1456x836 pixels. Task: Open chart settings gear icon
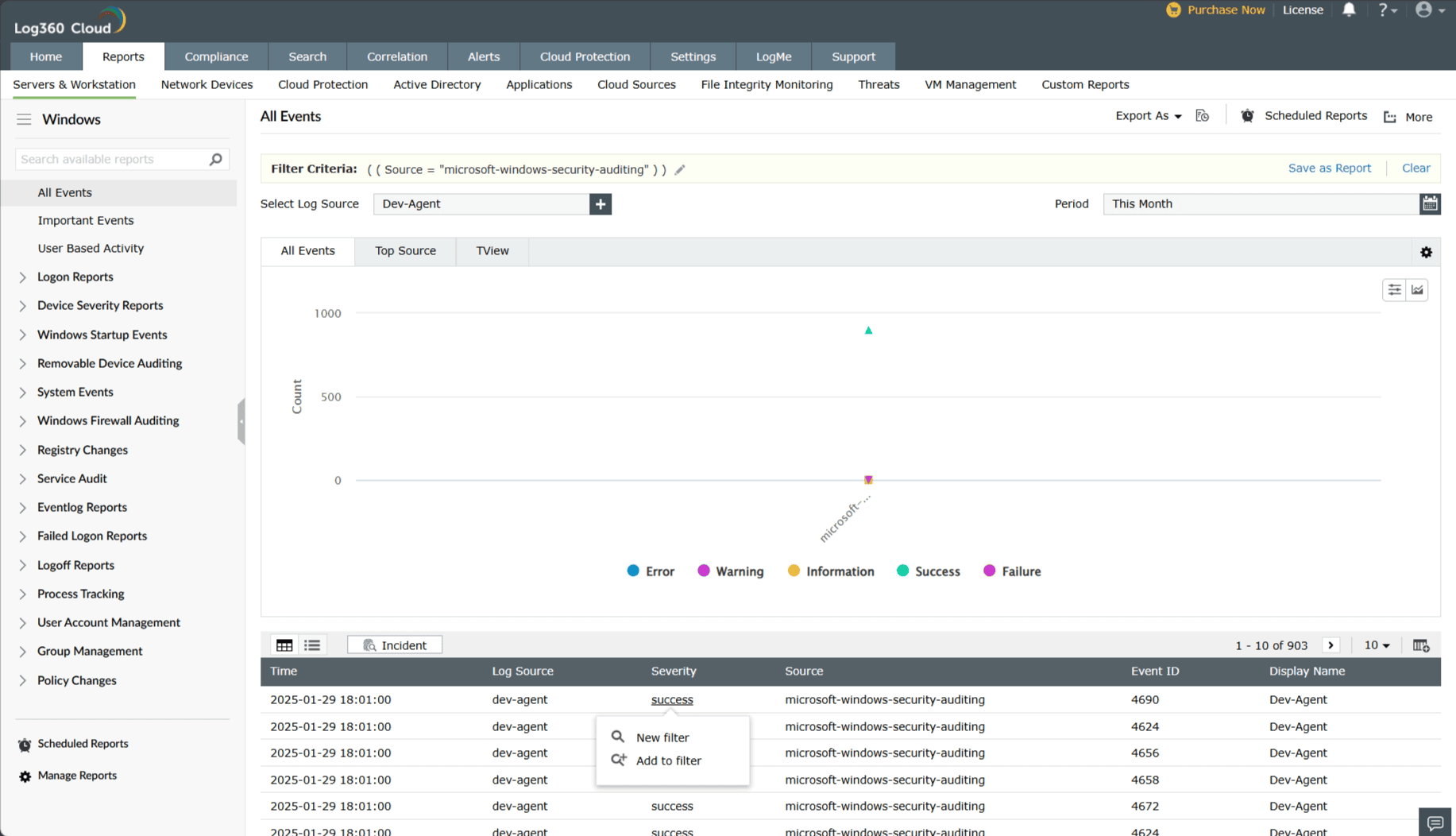tap(1427, 252)
